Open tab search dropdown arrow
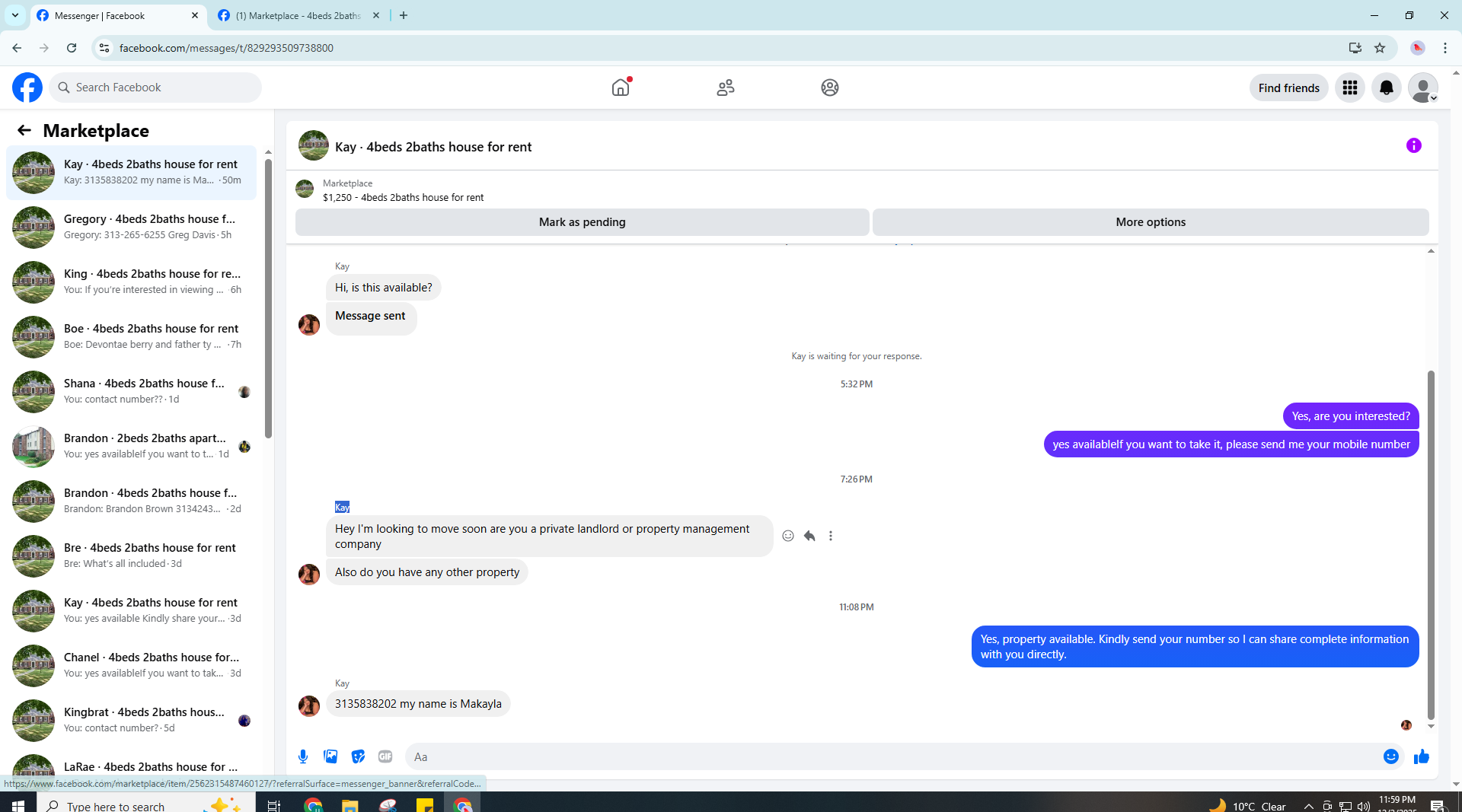Image resolution: width=1462 pixels, height=812 pixels. pyautogui.click(x=15, y=15)
